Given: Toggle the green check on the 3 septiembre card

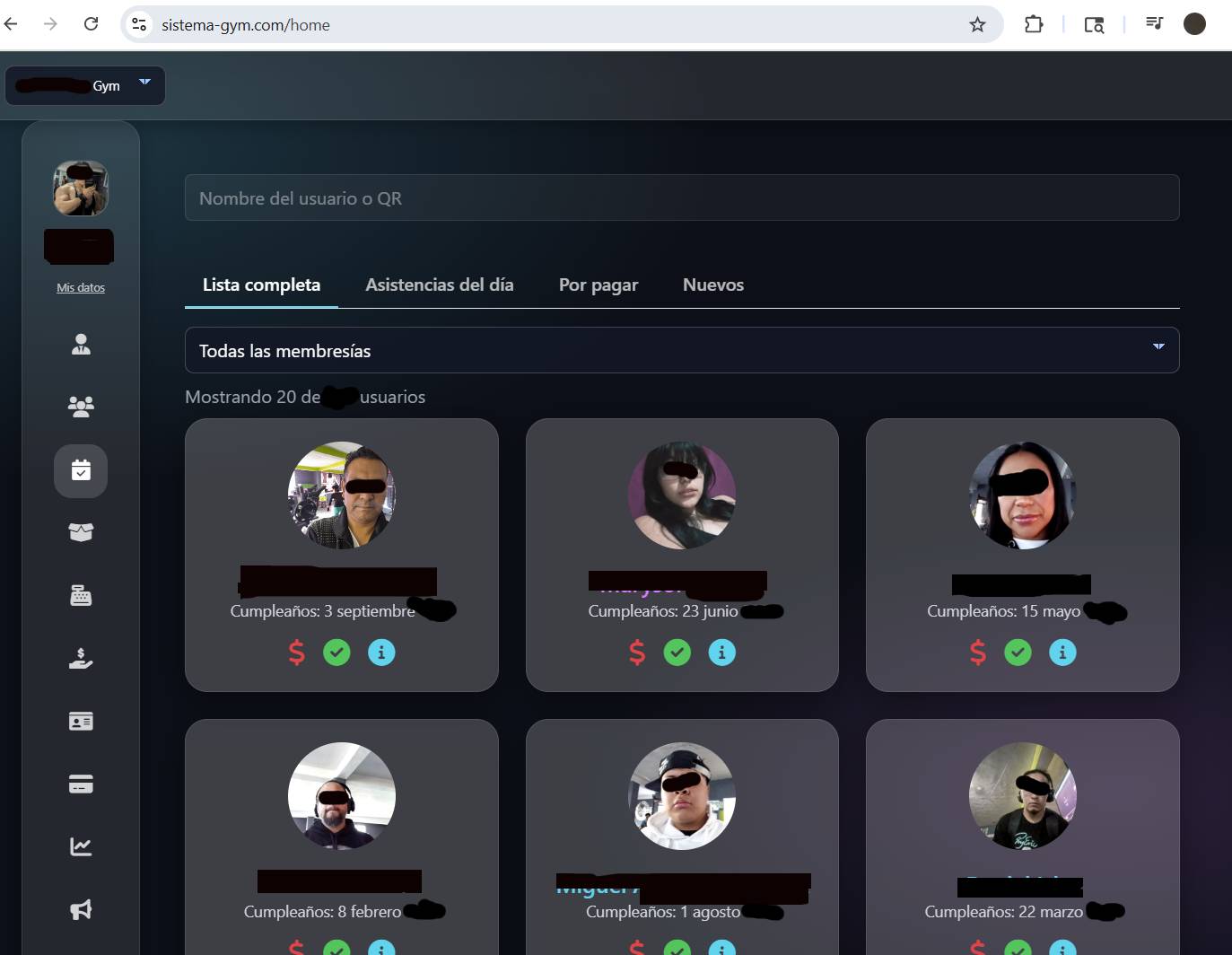Looking at the screenshot, I should (x=337, y=653).
